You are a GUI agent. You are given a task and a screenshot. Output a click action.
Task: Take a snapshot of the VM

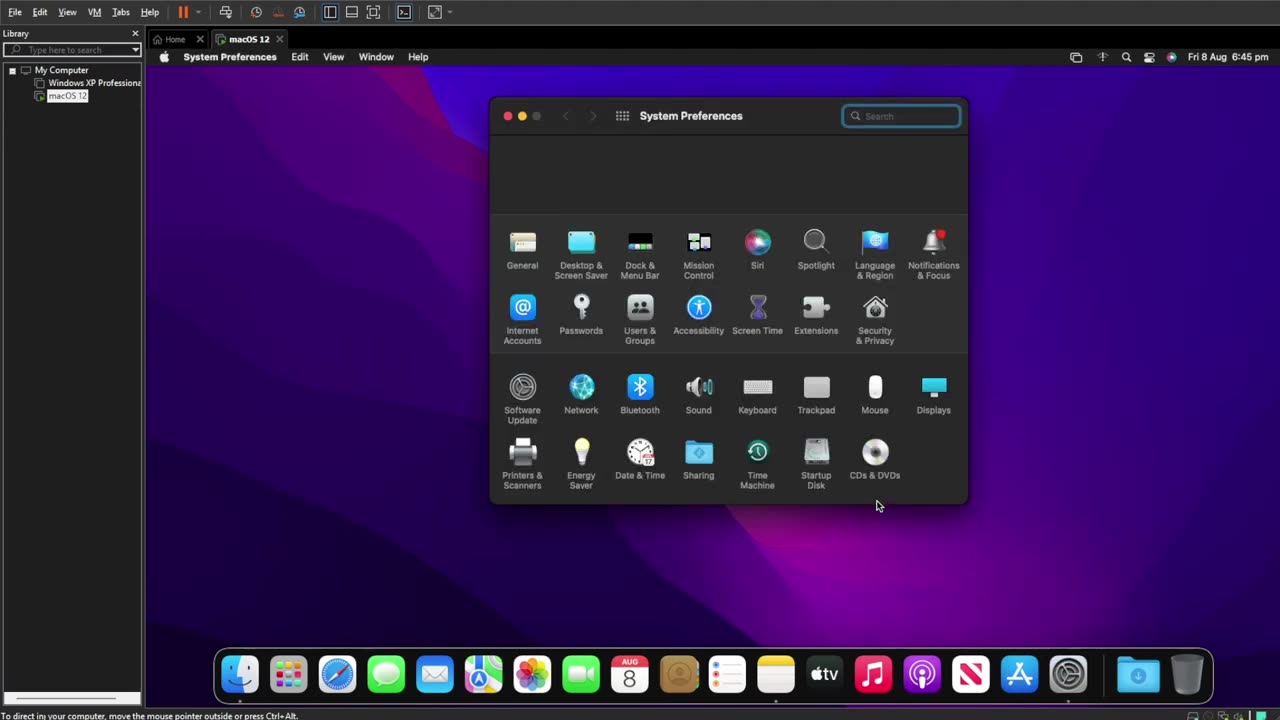(256, 12)
